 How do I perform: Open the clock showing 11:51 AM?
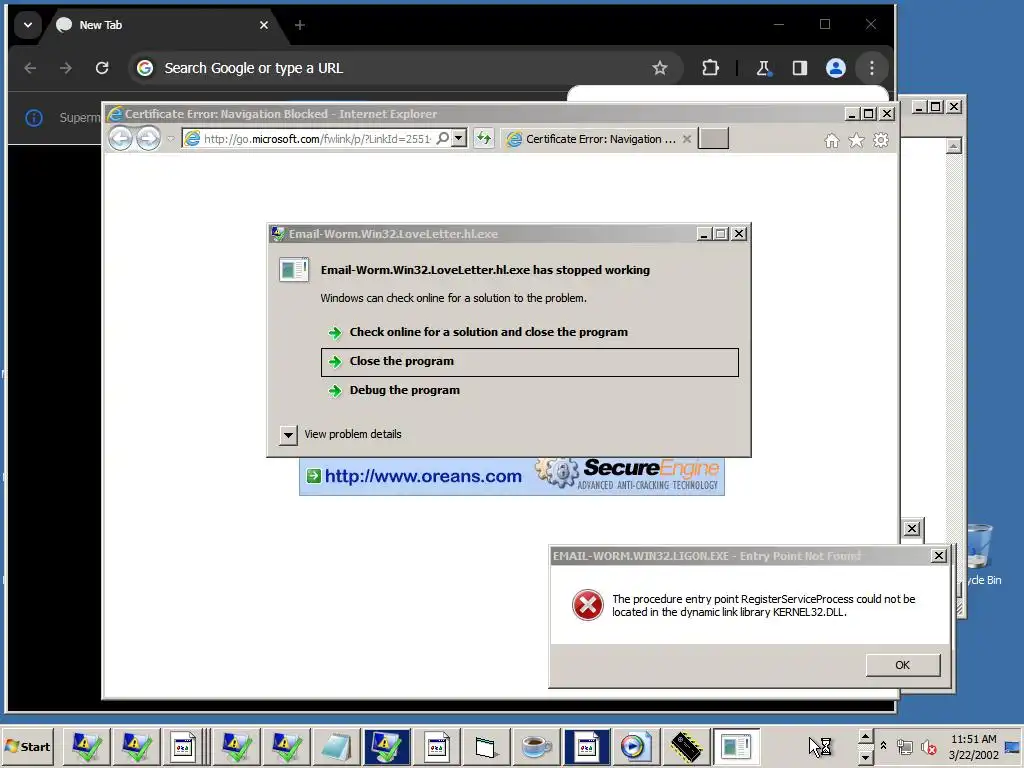click(x=974, y=746)
